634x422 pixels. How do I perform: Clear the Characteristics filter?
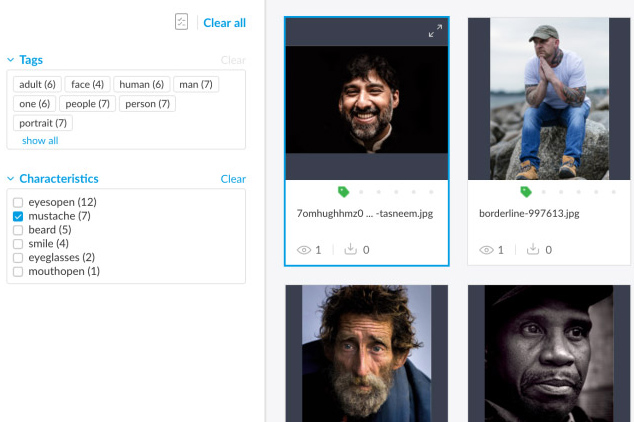pyautogui.click(x=233, y=179)
